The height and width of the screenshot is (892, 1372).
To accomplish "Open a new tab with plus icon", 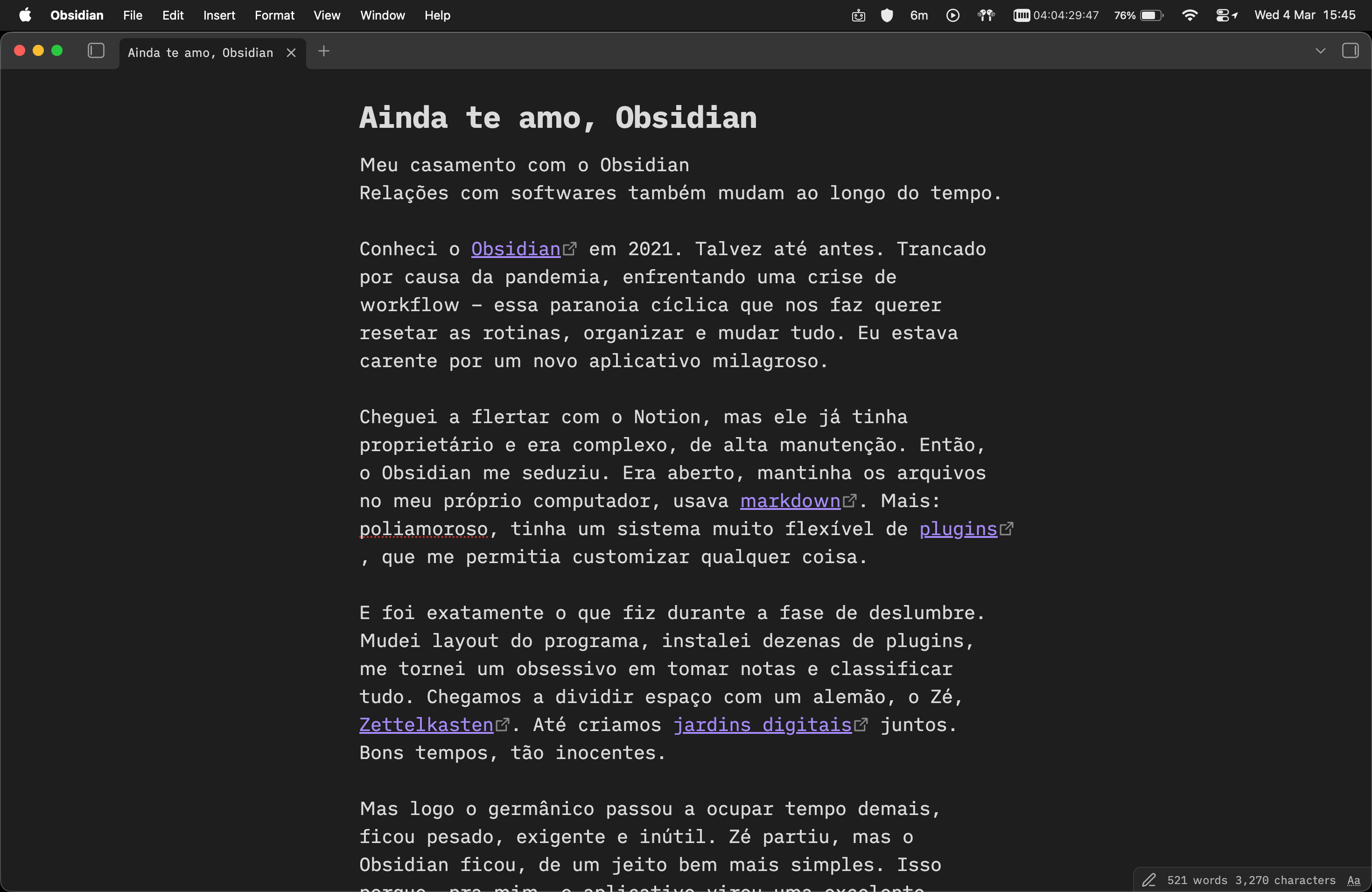I will [323, 51].
